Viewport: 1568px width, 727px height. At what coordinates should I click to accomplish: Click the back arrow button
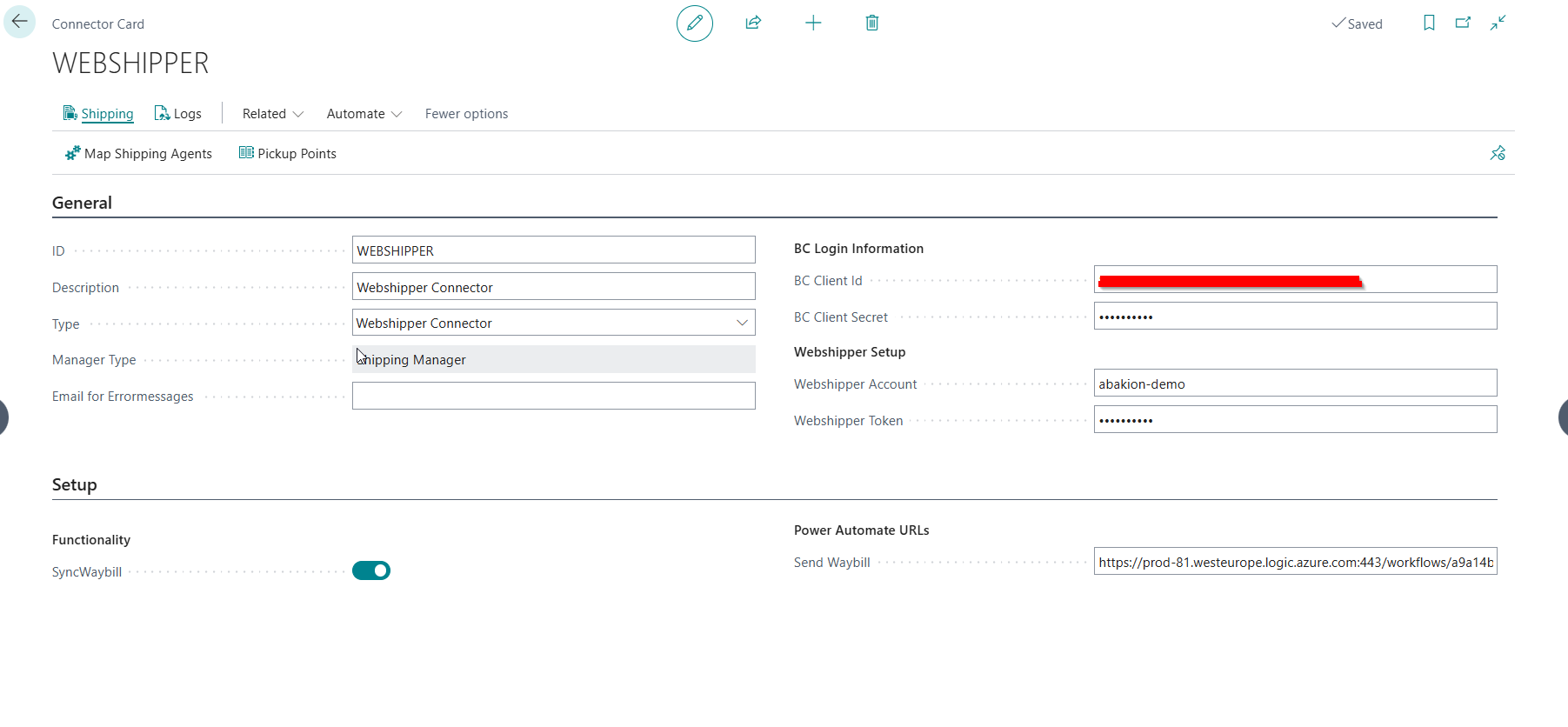(19, 22)
